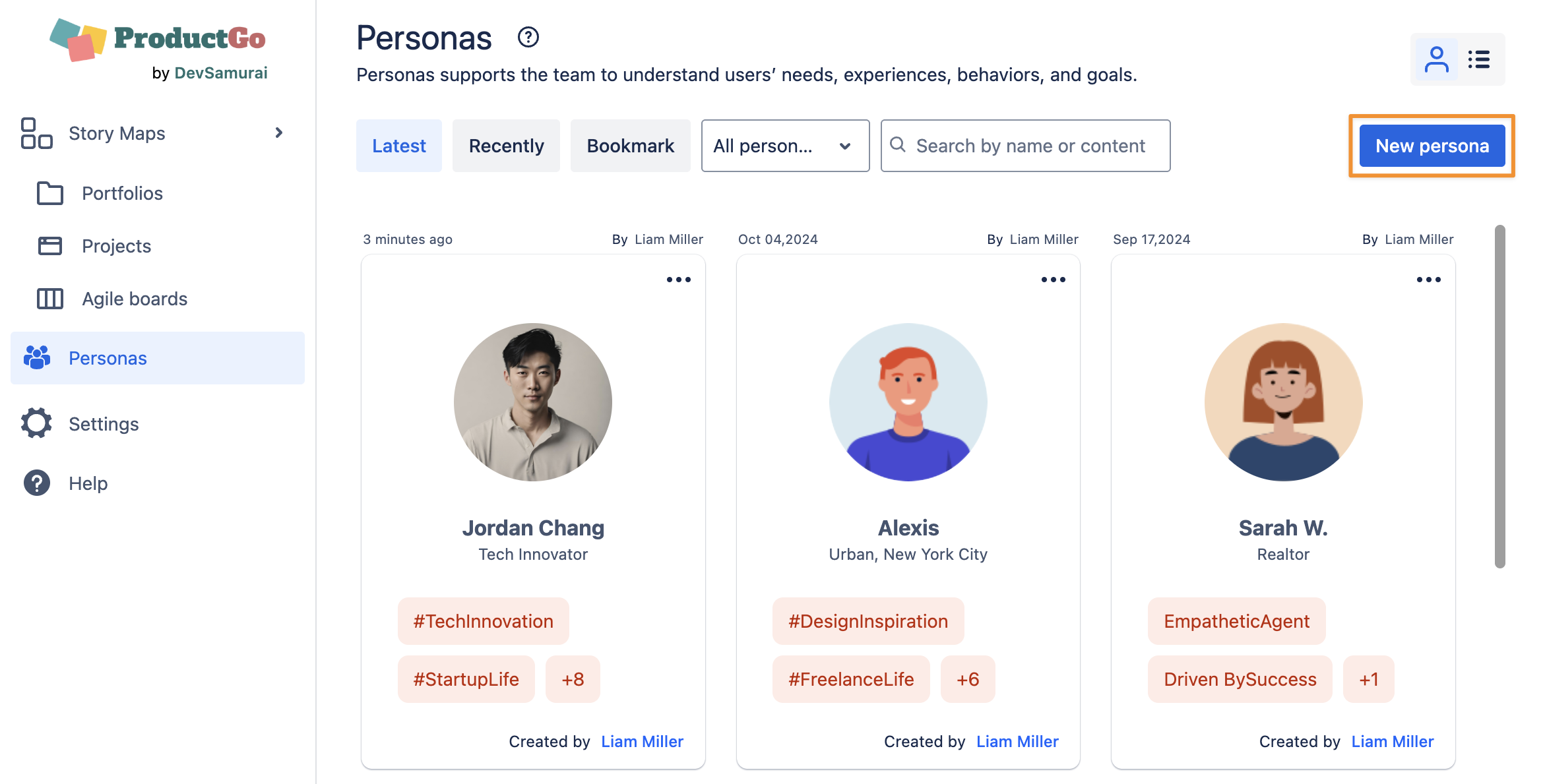Click the Search by name or content field

[x=1030, y=146]
